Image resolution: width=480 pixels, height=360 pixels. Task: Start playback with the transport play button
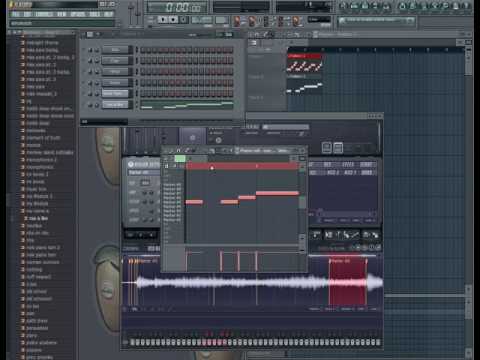[163, 19]
